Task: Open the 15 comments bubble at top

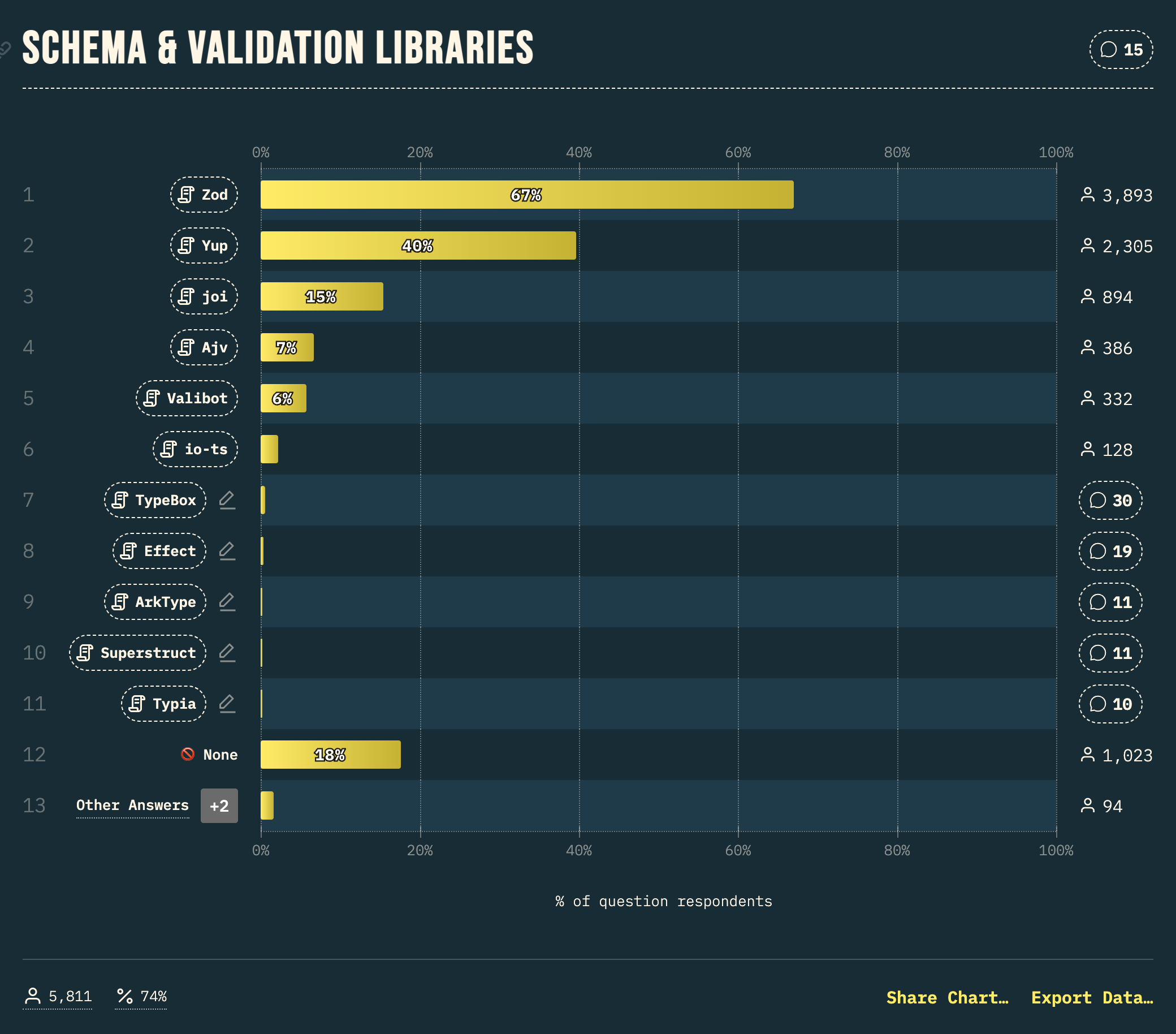Action: tap(1121, 50)
